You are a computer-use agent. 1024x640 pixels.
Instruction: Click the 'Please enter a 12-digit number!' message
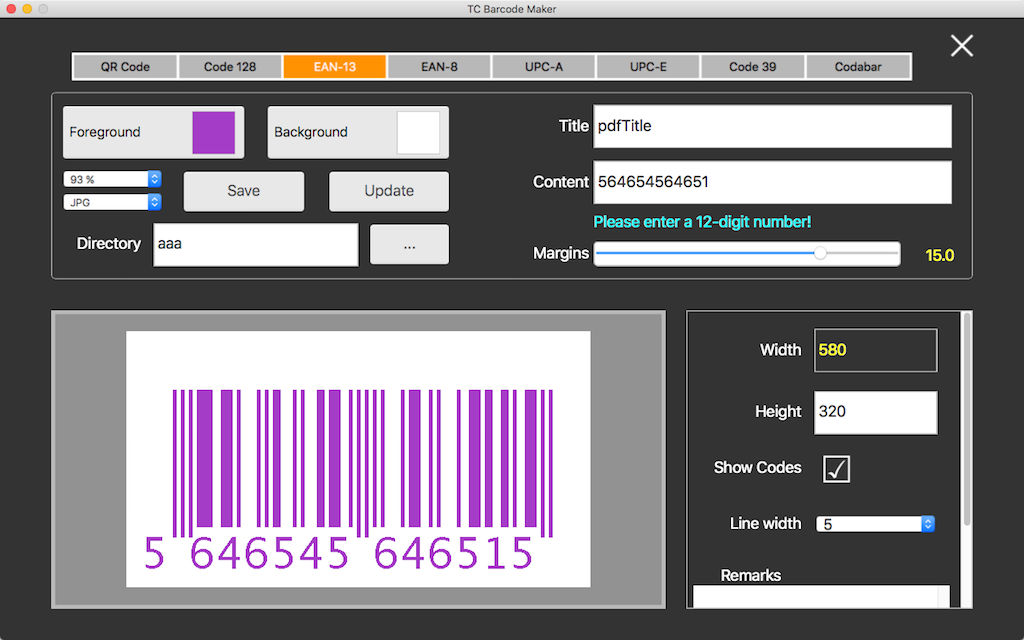click(702, 222)
